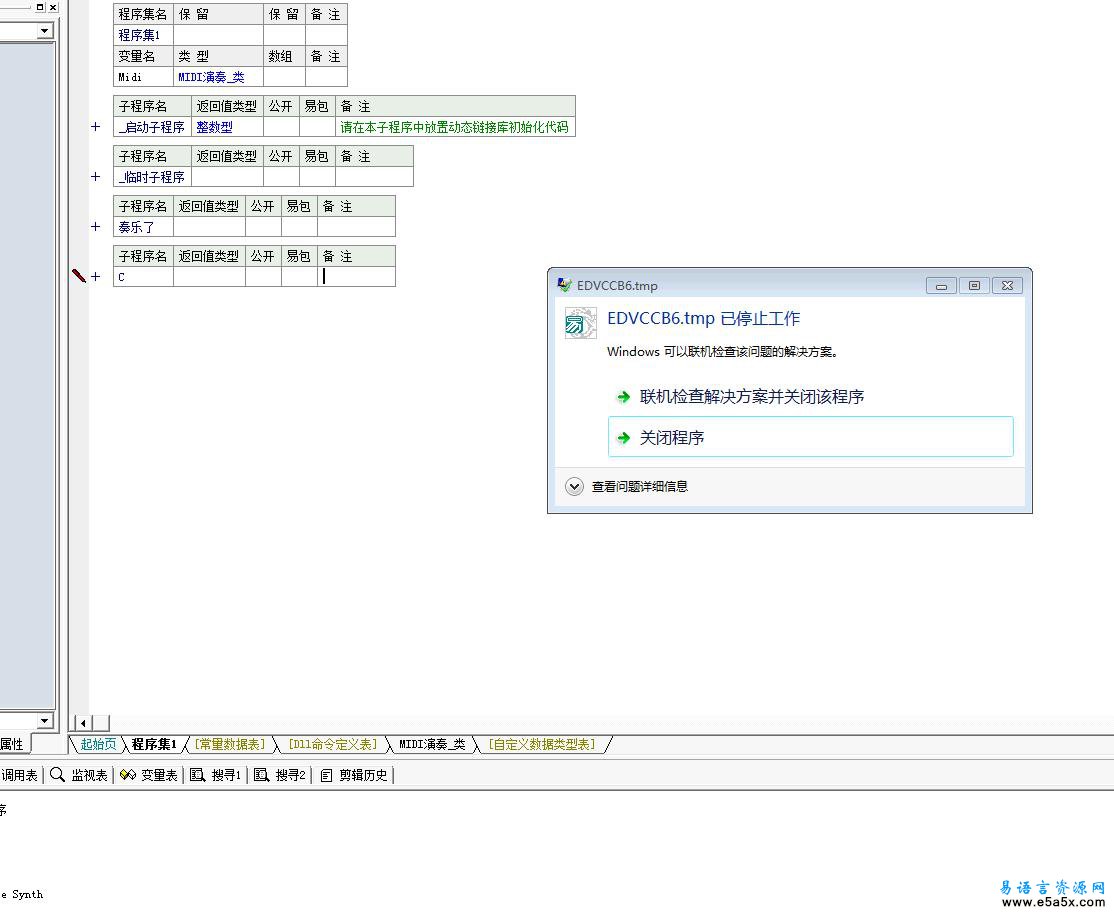Screen dimensions: 1114x915
Task: Open the [常量数据表] tab
Action: tap(229, 744)
